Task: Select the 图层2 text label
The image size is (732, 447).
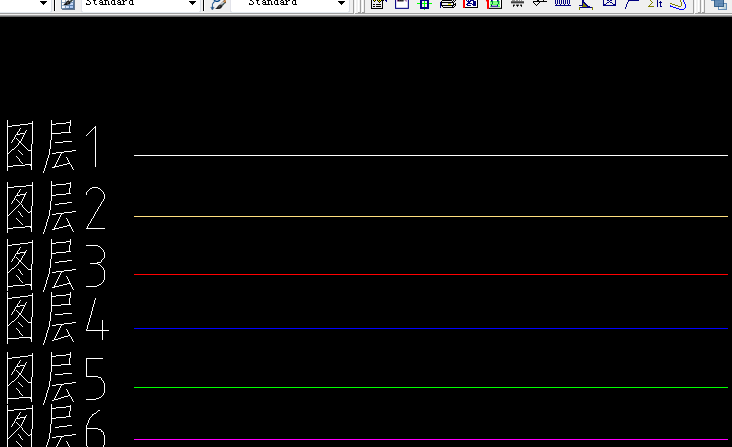Action: pos(56,207)
